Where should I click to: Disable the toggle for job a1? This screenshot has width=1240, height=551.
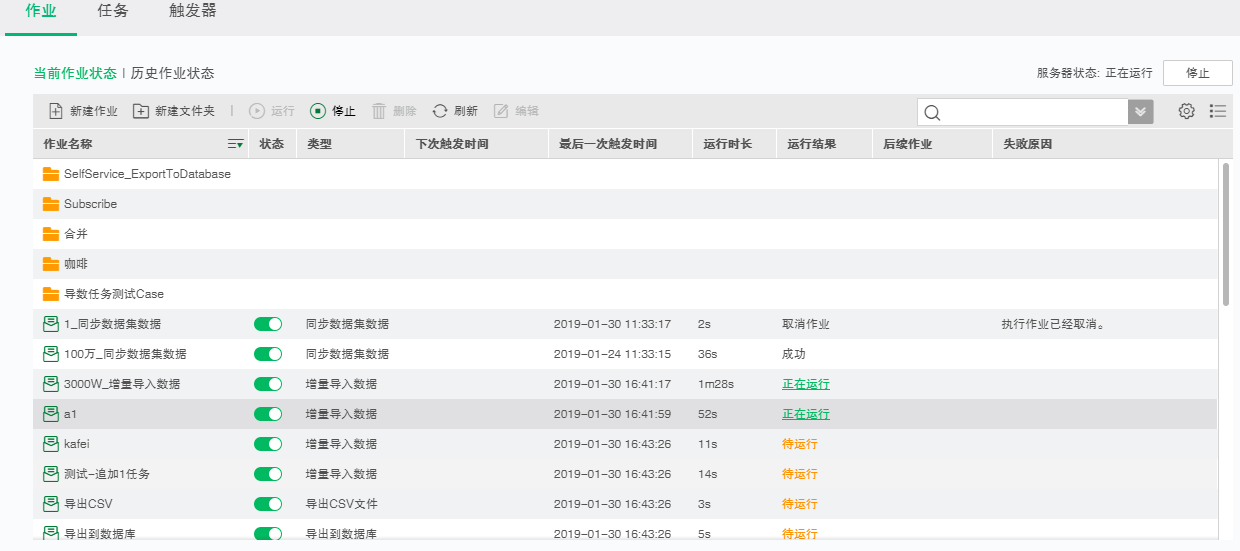coord(268,414)
